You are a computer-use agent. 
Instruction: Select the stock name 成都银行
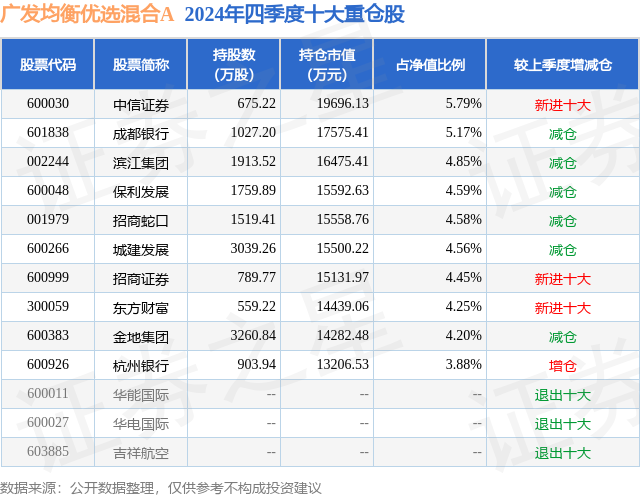141,134
